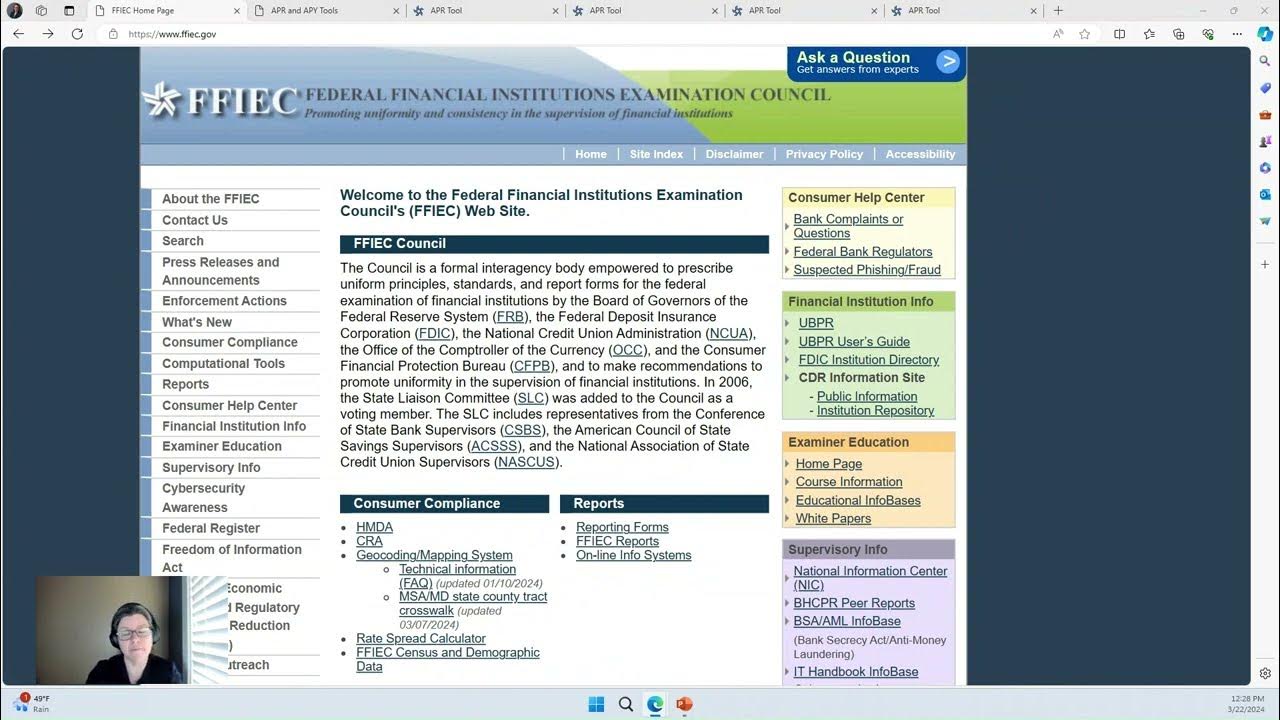This screenshot has height=720, width=1280.
Task: Open the sidebar Games chess icon
Action: 1265,141
